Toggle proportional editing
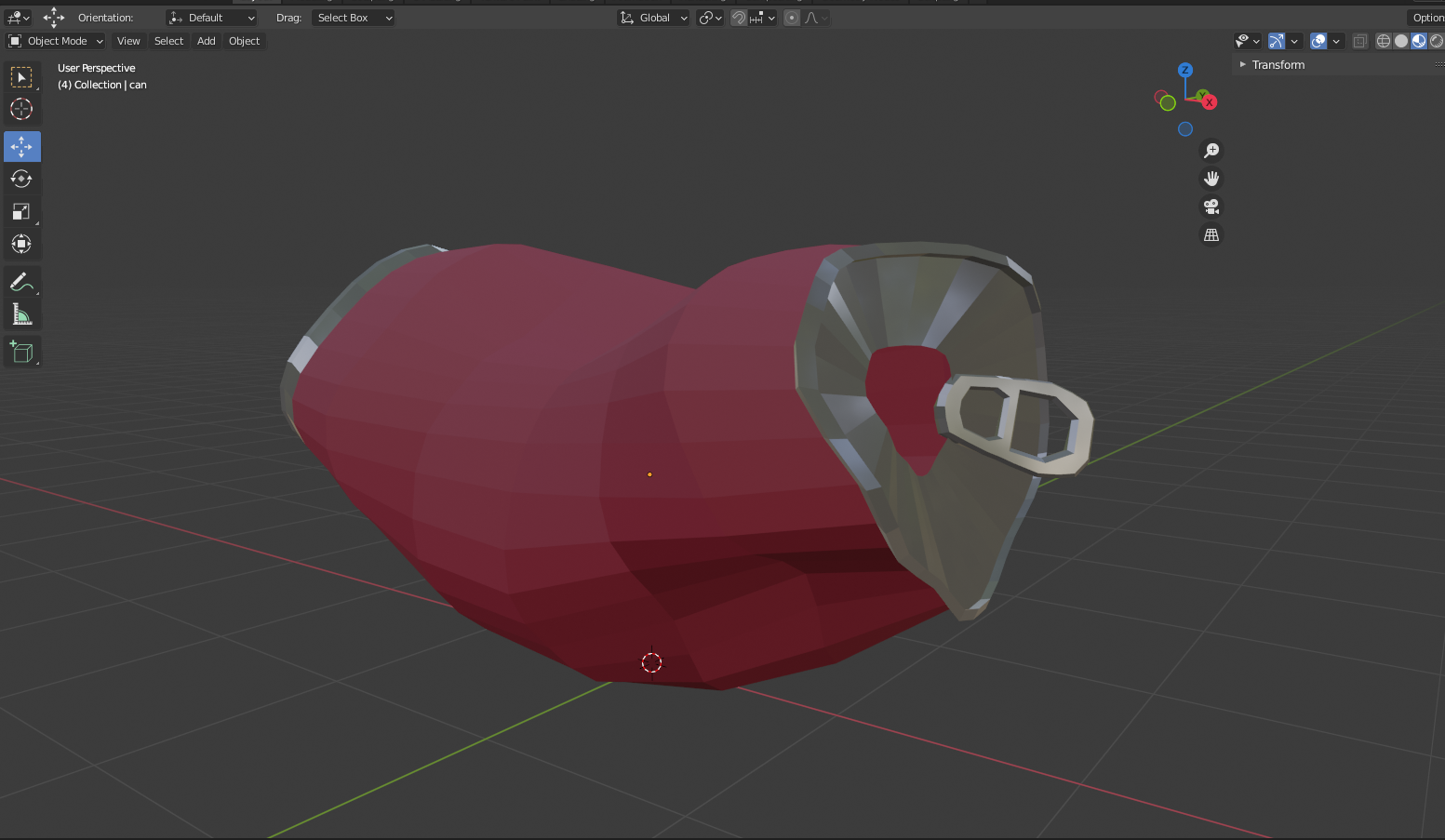Viewport: 1445px width, 840px height. (792, 18)
